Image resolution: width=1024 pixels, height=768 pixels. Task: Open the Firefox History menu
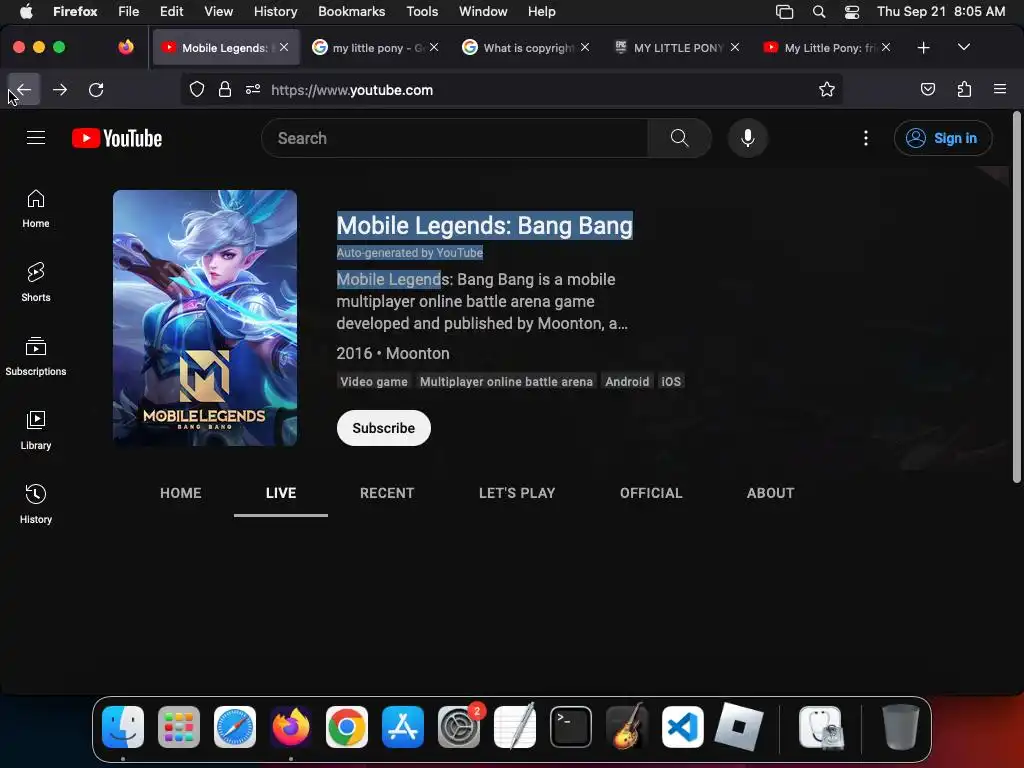coord(276,12)
